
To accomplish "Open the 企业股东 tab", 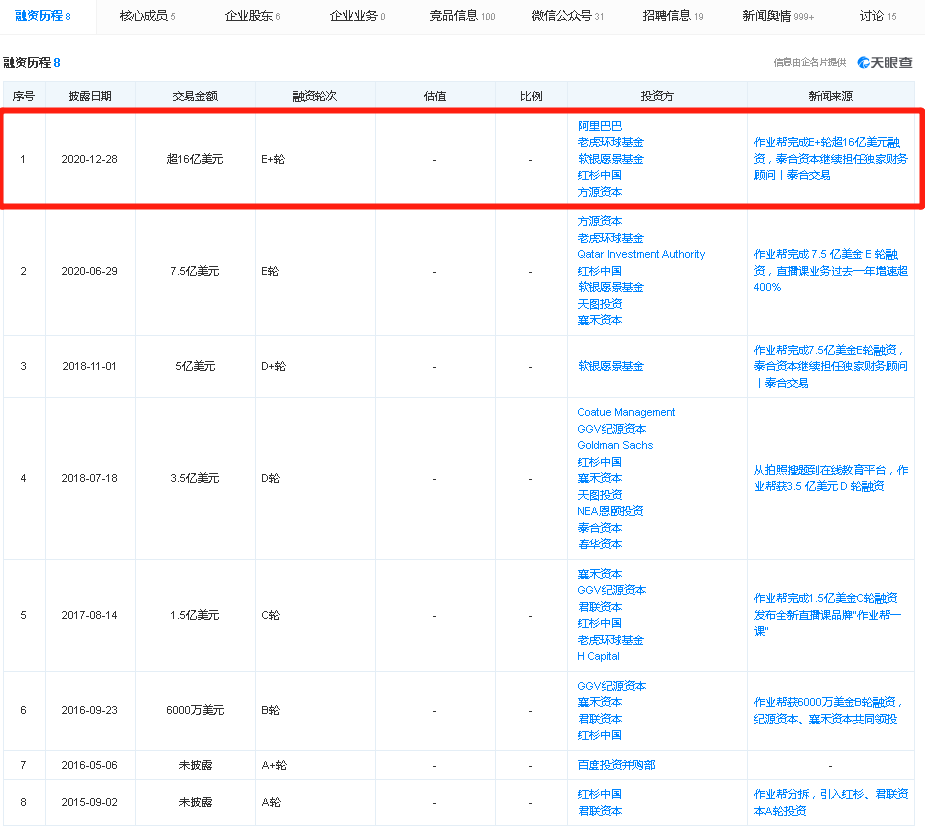I will point(251,16).
